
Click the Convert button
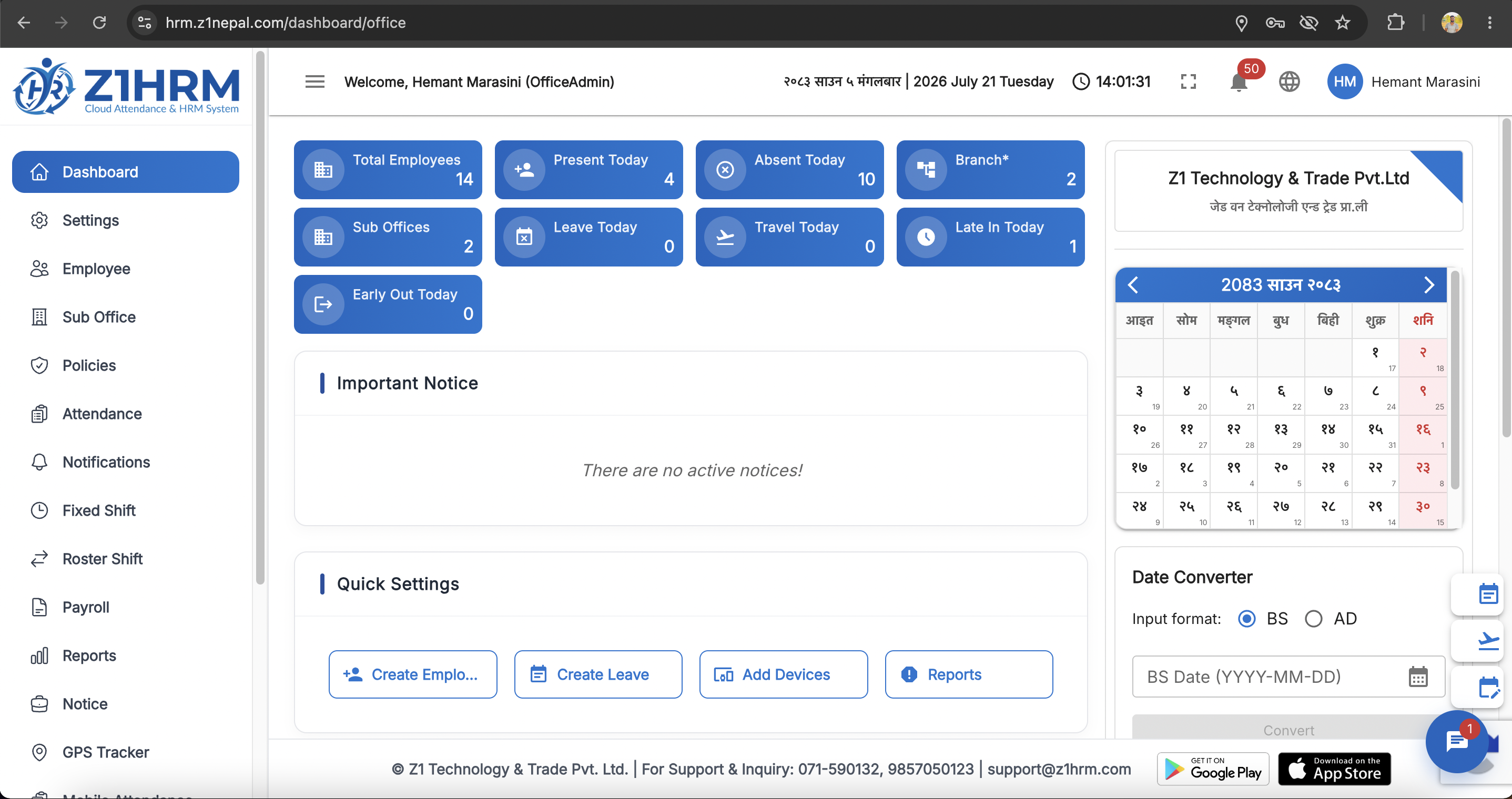(x=1288, y=728)
